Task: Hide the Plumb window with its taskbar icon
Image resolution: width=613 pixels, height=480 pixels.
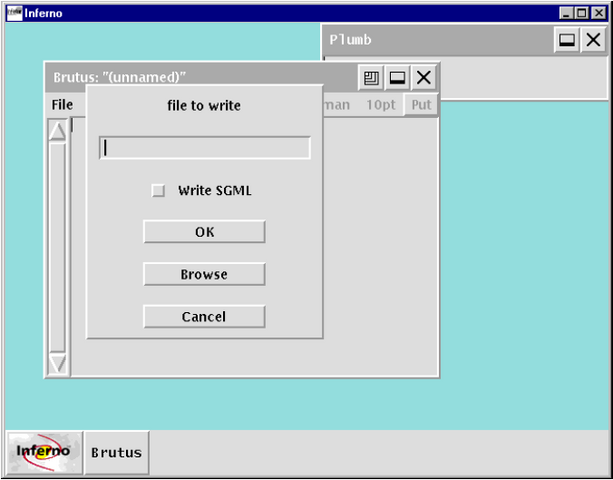Action: click(567, 40)
